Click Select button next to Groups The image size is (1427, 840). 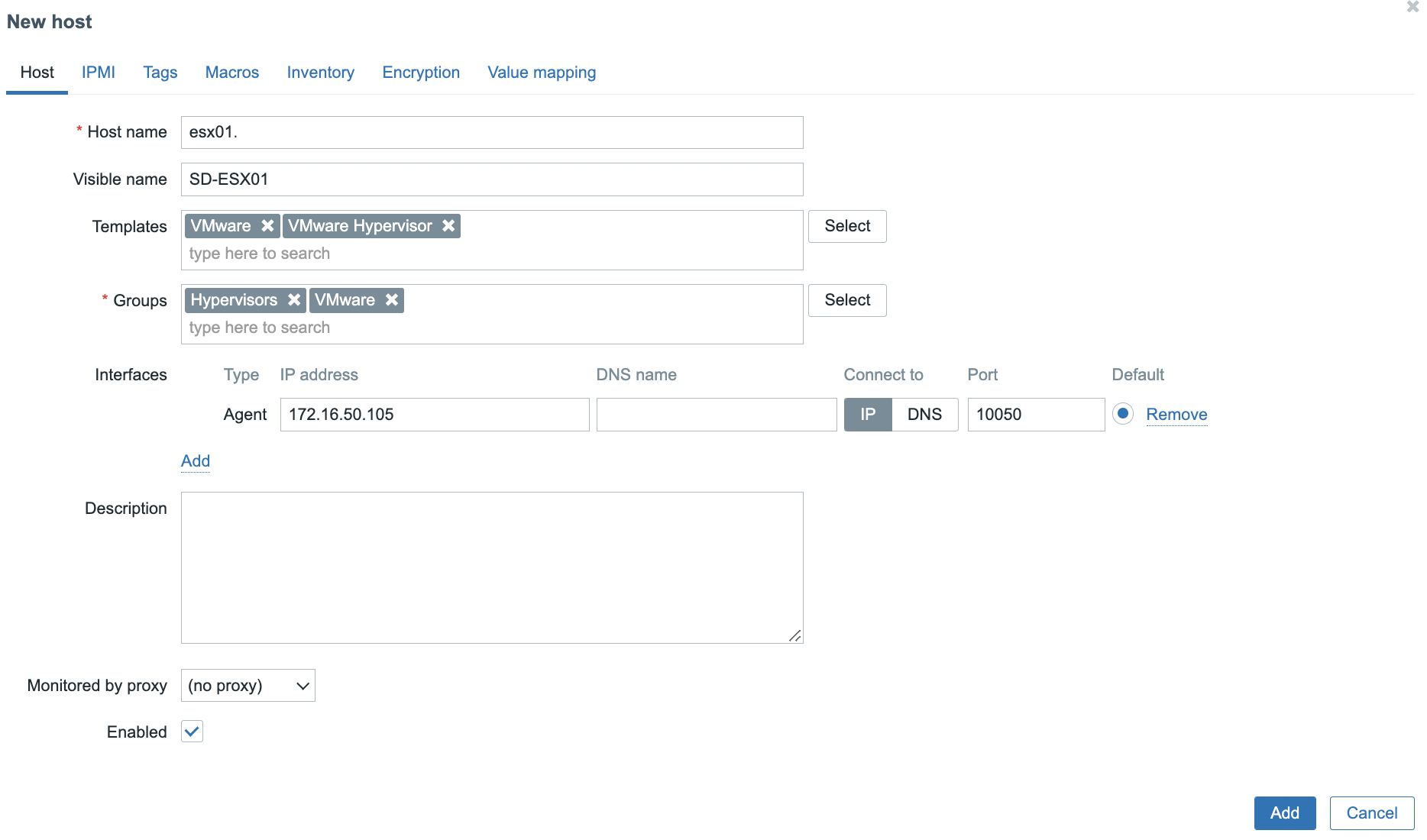pyautogui.click(x=847, y=300)
